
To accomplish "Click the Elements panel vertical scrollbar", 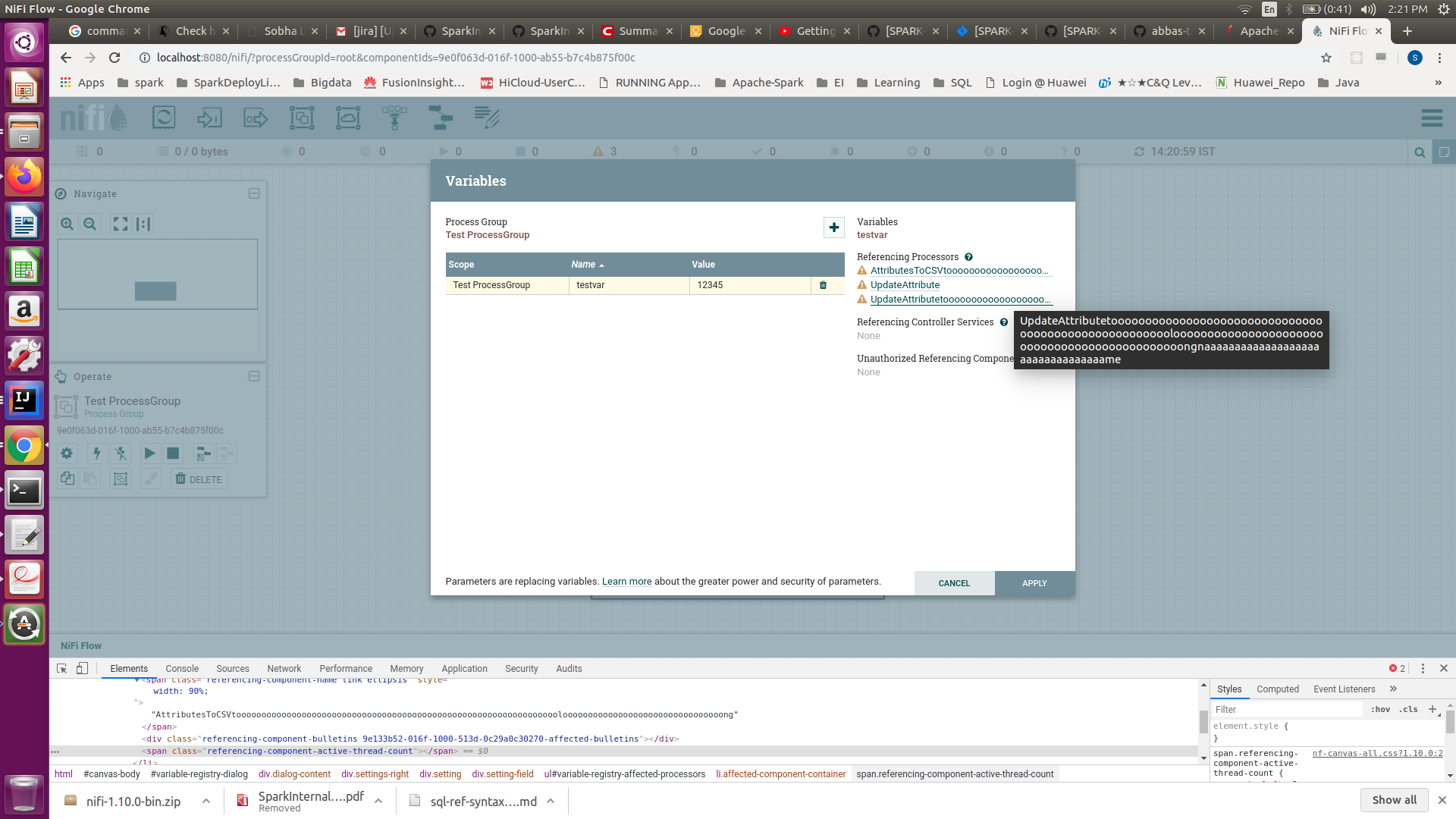I will tap(1203, 720).
